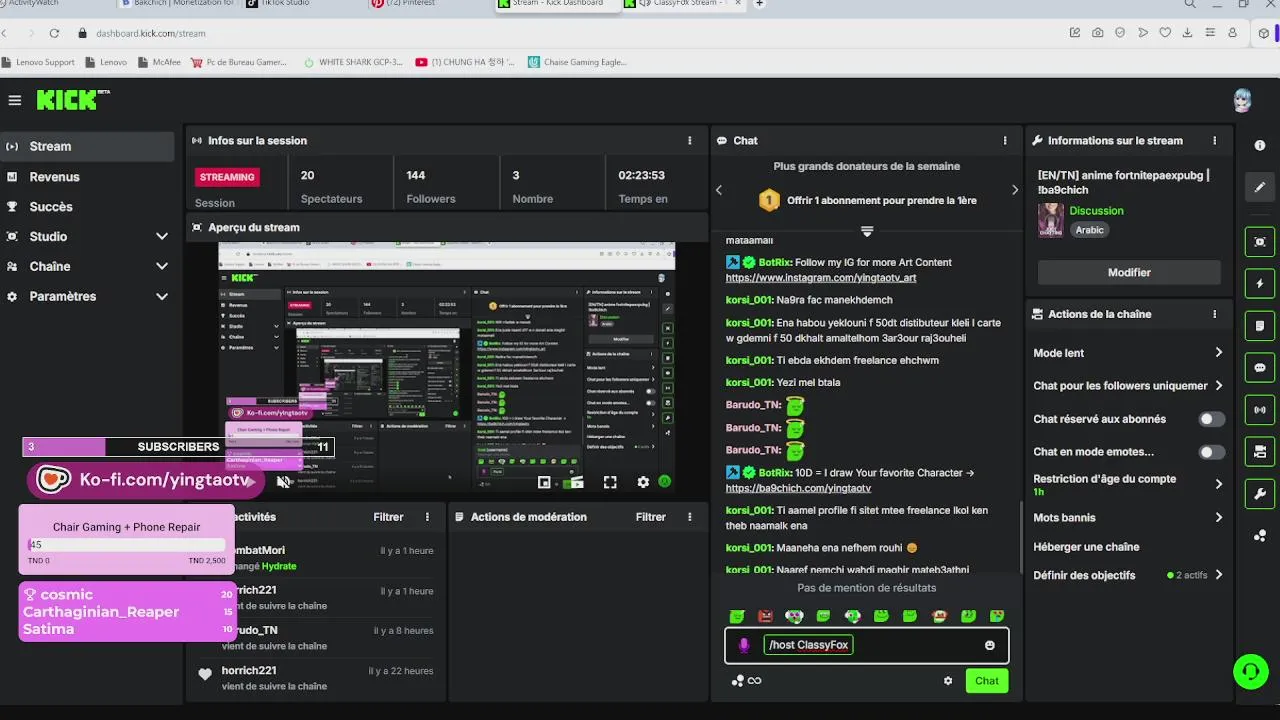1280x720 pixels.
Task: Show the previous top donor slide
Action: pyautogui.click(x=718, y=190)
